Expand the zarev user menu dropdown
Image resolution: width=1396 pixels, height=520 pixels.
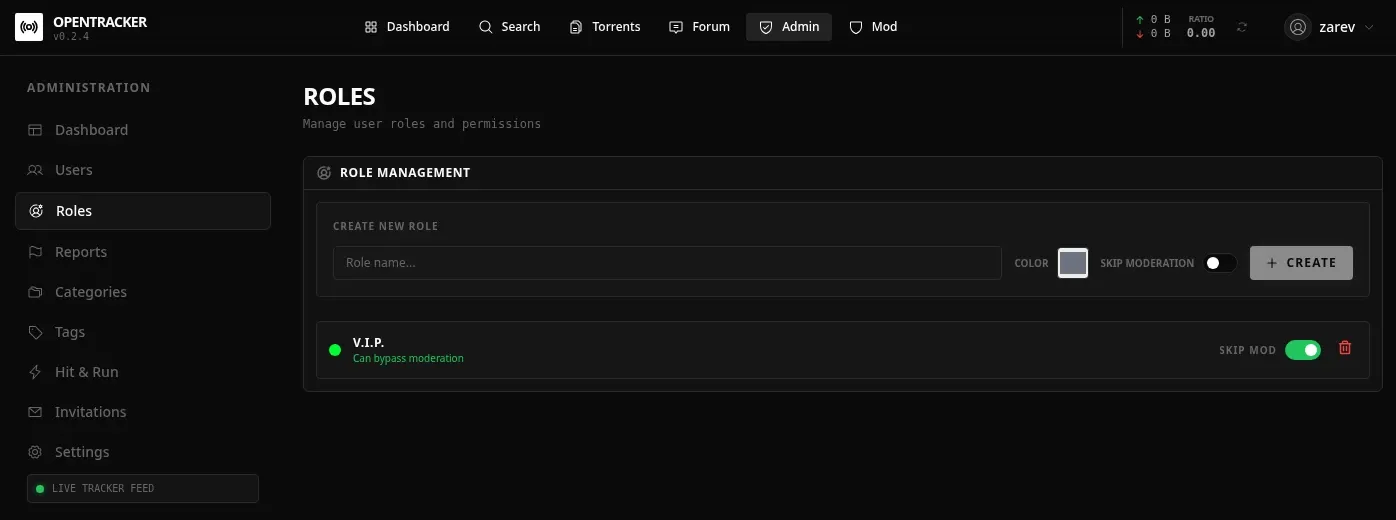[x=1366, y=27]
